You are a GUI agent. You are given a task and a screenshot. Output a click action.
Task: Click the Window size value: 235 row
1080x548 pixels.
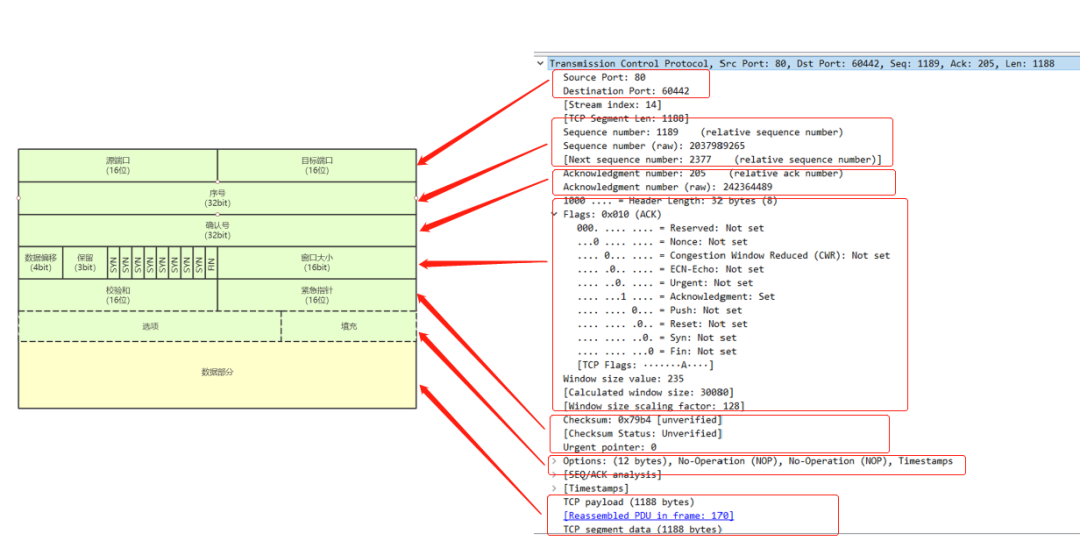623,379
